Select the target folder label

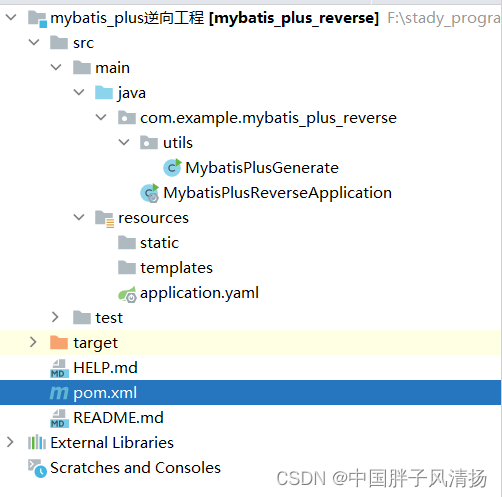(95, 343)
